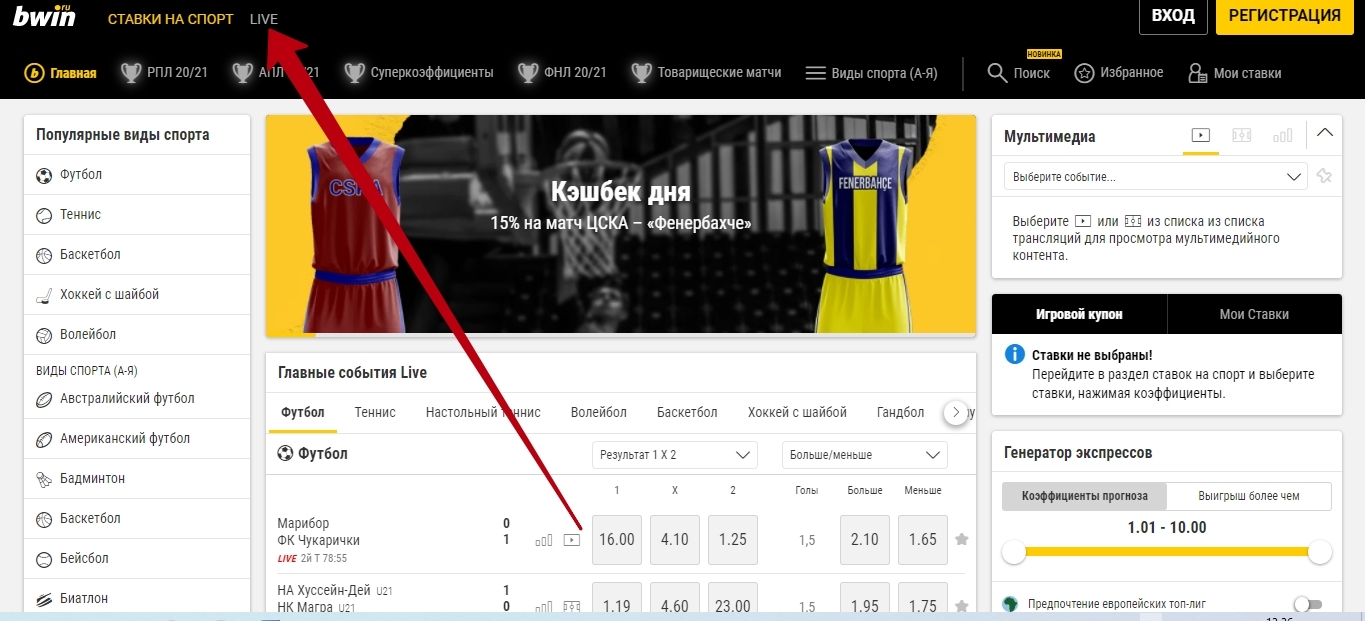Collapse the Мультимедиа panel
Screen dimensions: 1365x621
(x=1325, y=133)
